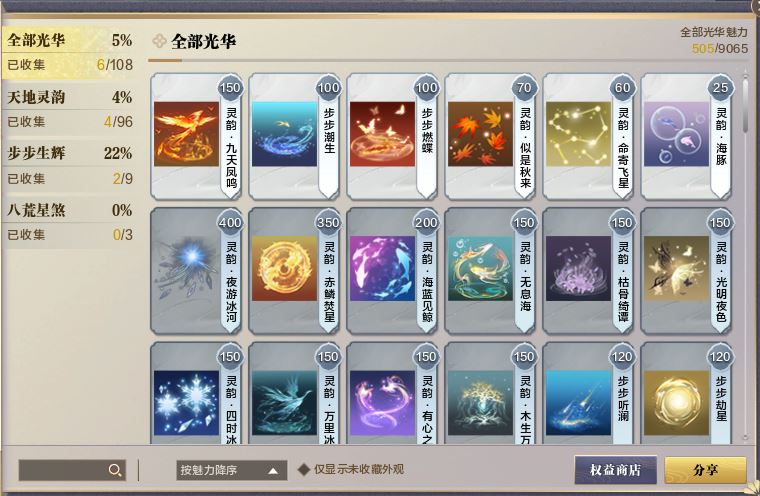Switch to the 全部光华 category tab
The image size is (760, 496).
tap(70, 52)
